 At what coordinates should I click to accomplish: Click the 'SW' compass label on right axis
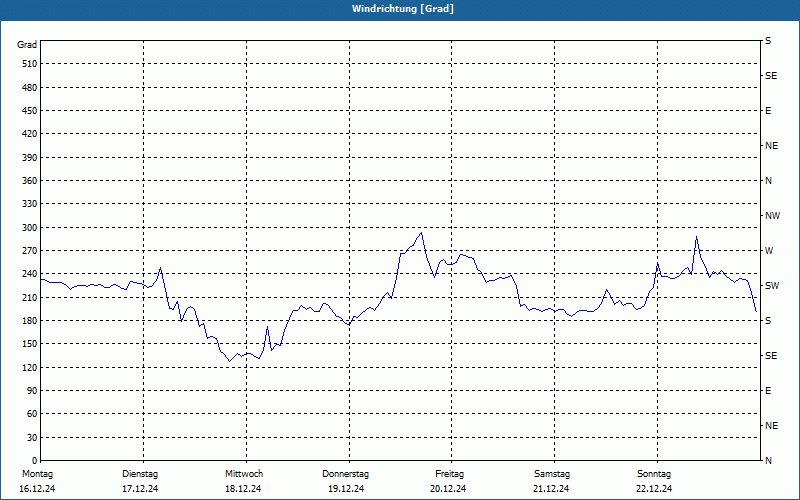coord(772,286)
